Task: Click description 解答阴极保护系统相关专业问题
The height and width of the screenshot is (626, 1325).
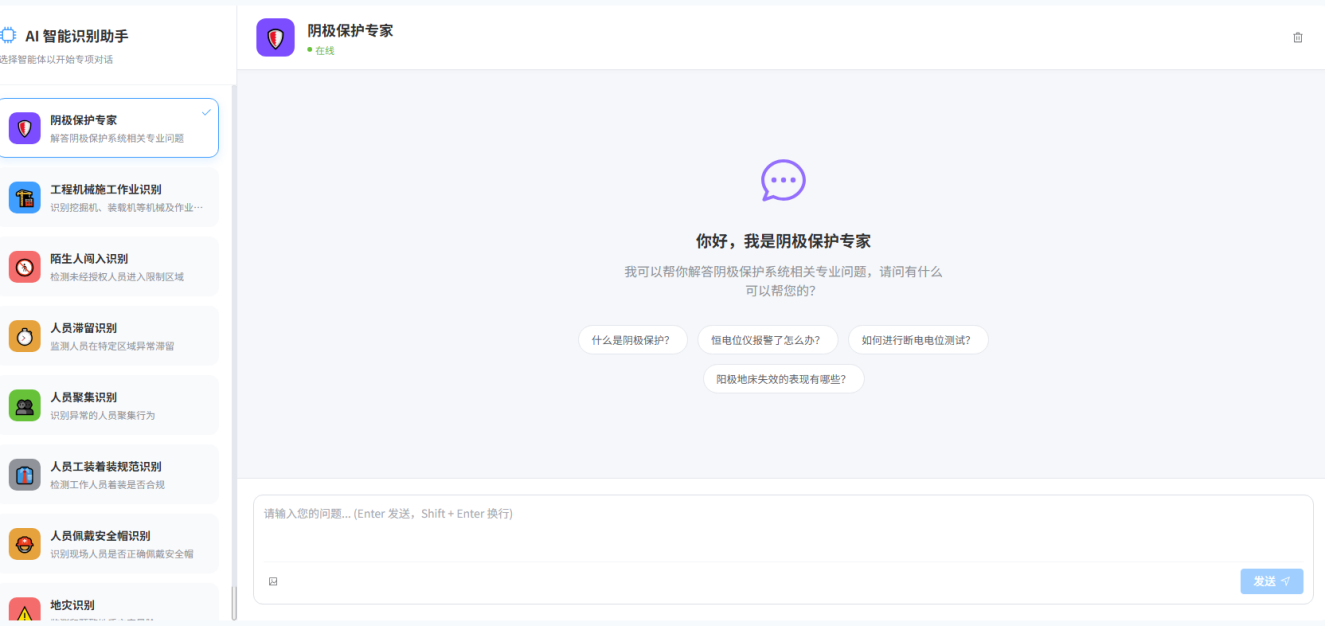Action: pyautogui.click(x=117, y=138)
